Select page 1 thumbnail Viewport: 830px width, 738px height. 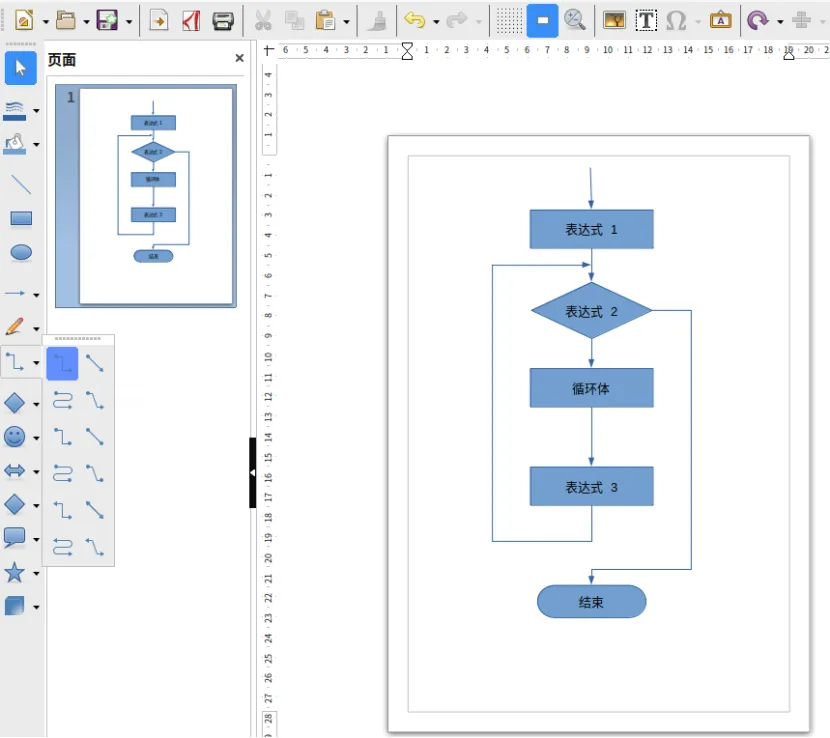[146, 196]
